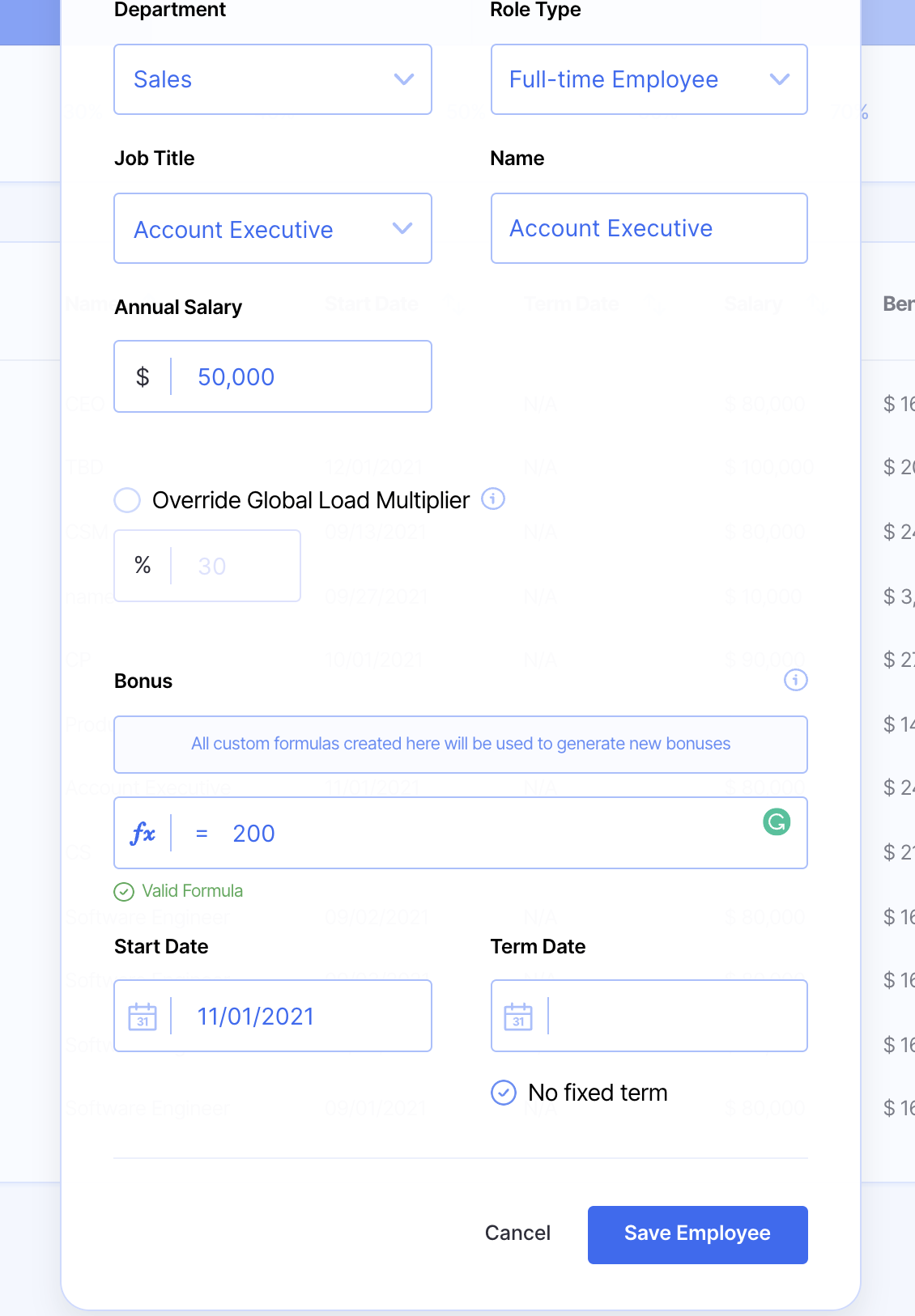Viewport: 915px width, 1316px height.
Task: Click the Annual Salary value 50,000
Action: click(x=300, y=377)
